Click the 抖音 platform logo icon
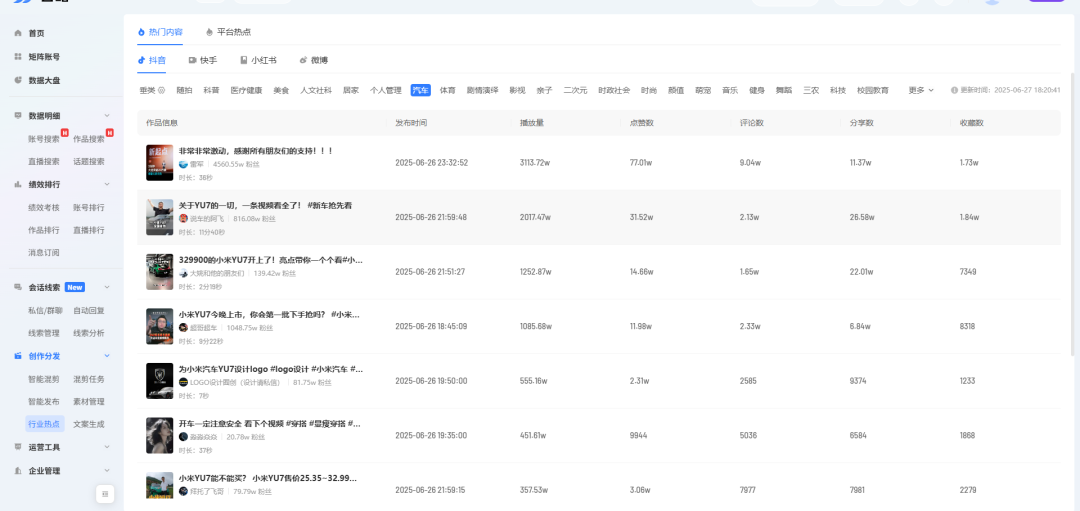 [x=142, y=60]
